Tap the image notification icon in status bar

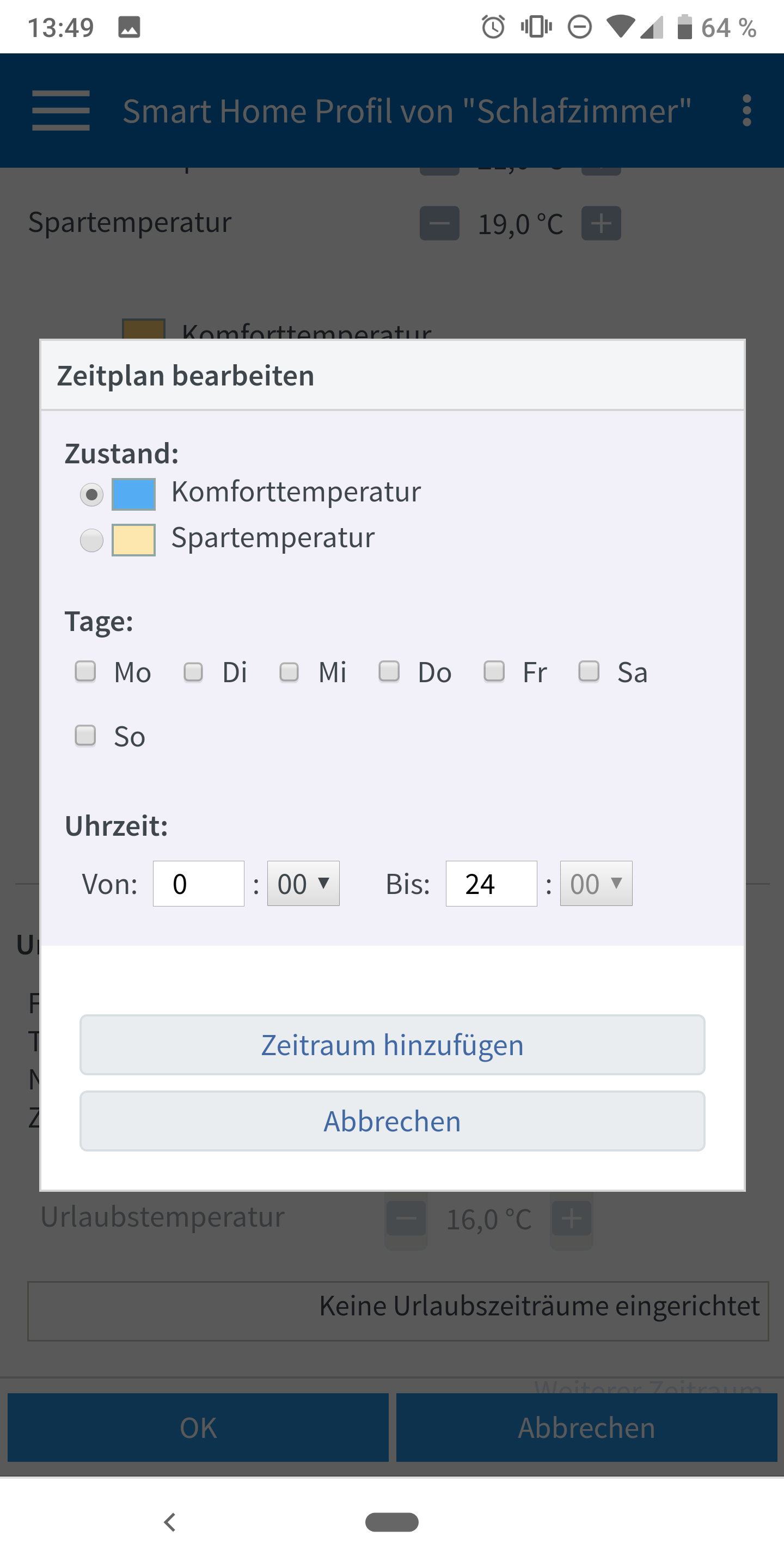pos(129,27)
